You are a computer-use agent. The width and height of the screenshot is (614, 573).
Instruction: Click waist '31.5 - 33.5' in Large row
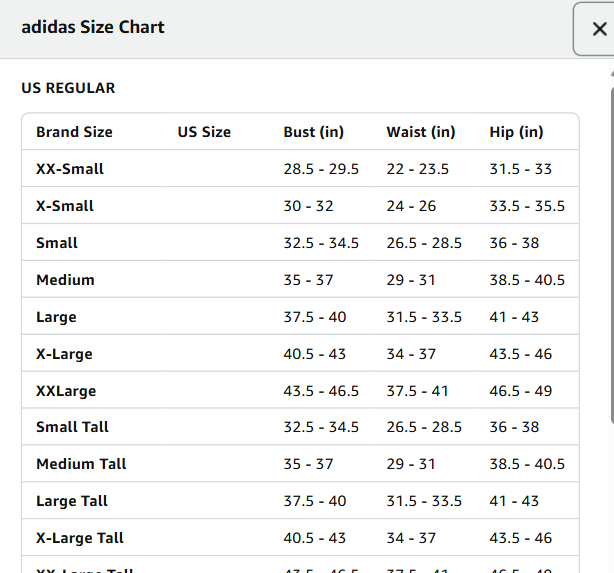(x=424, y=317)
